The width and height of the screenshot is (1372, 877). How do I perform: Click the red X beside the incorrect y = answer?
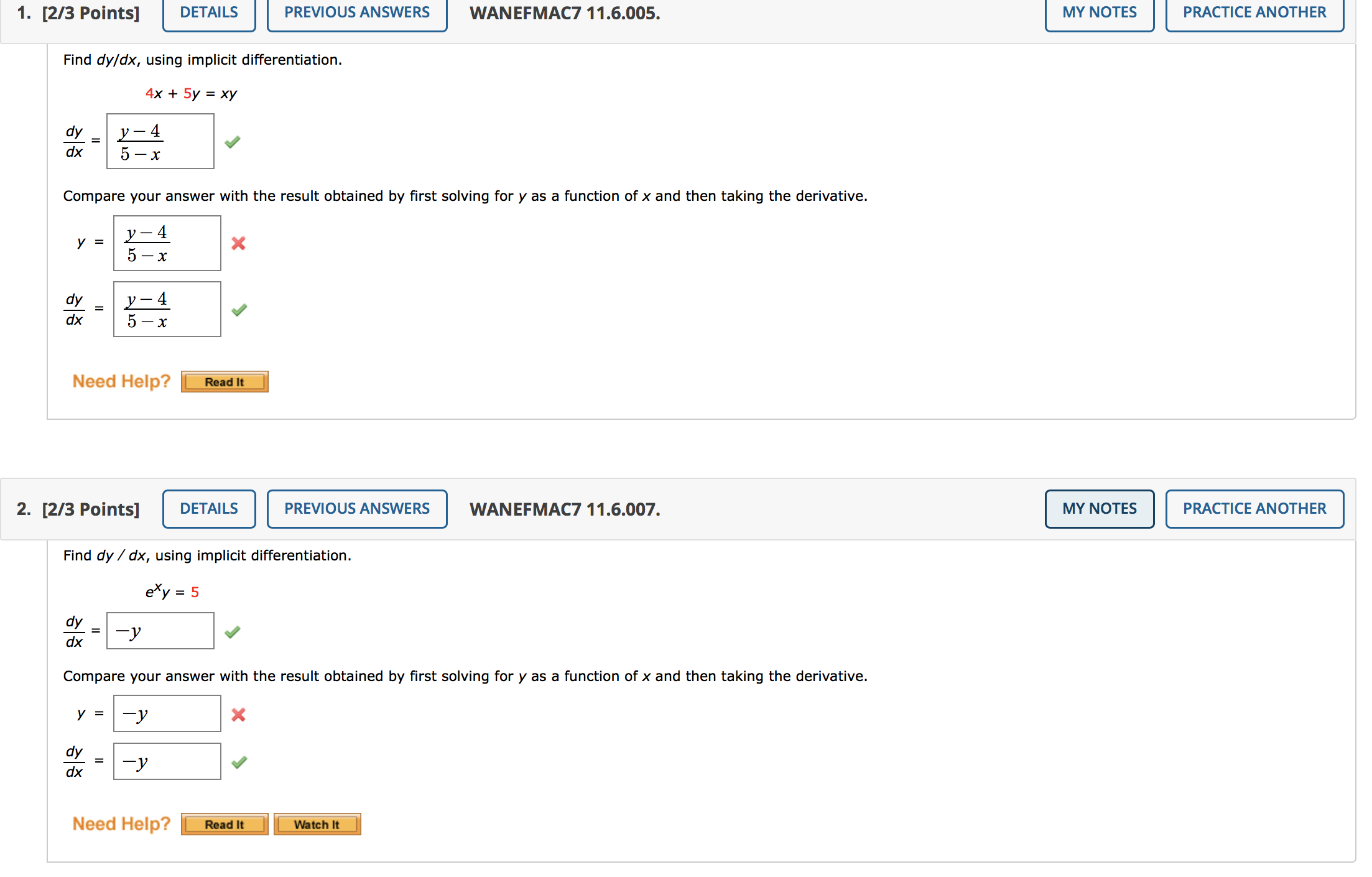pos(239,244)
